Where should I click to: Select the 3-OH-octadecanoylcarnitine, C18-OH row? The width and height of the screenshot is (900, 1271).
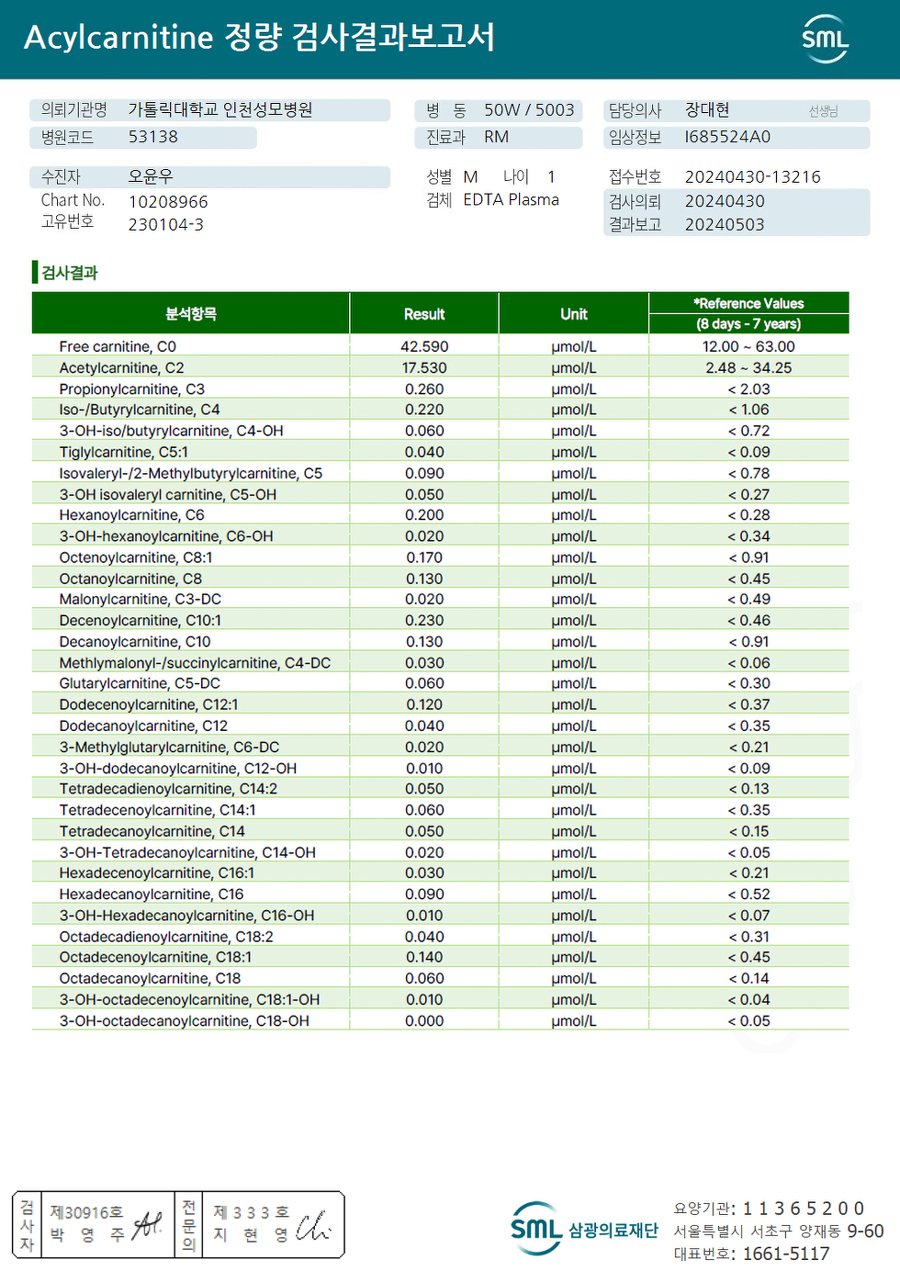pos(440,1020)
